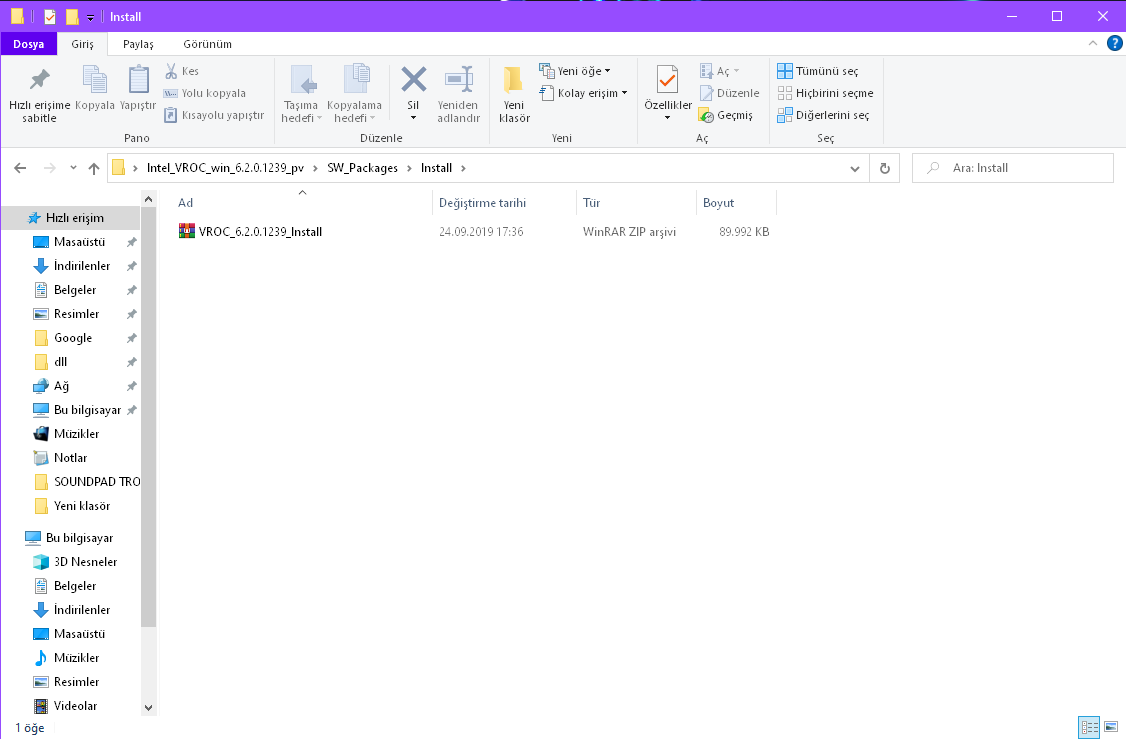1126x739 pixels.
Task: Open pinned Masaüstü under Hızlı erişim
Action: tap(79, 242)
